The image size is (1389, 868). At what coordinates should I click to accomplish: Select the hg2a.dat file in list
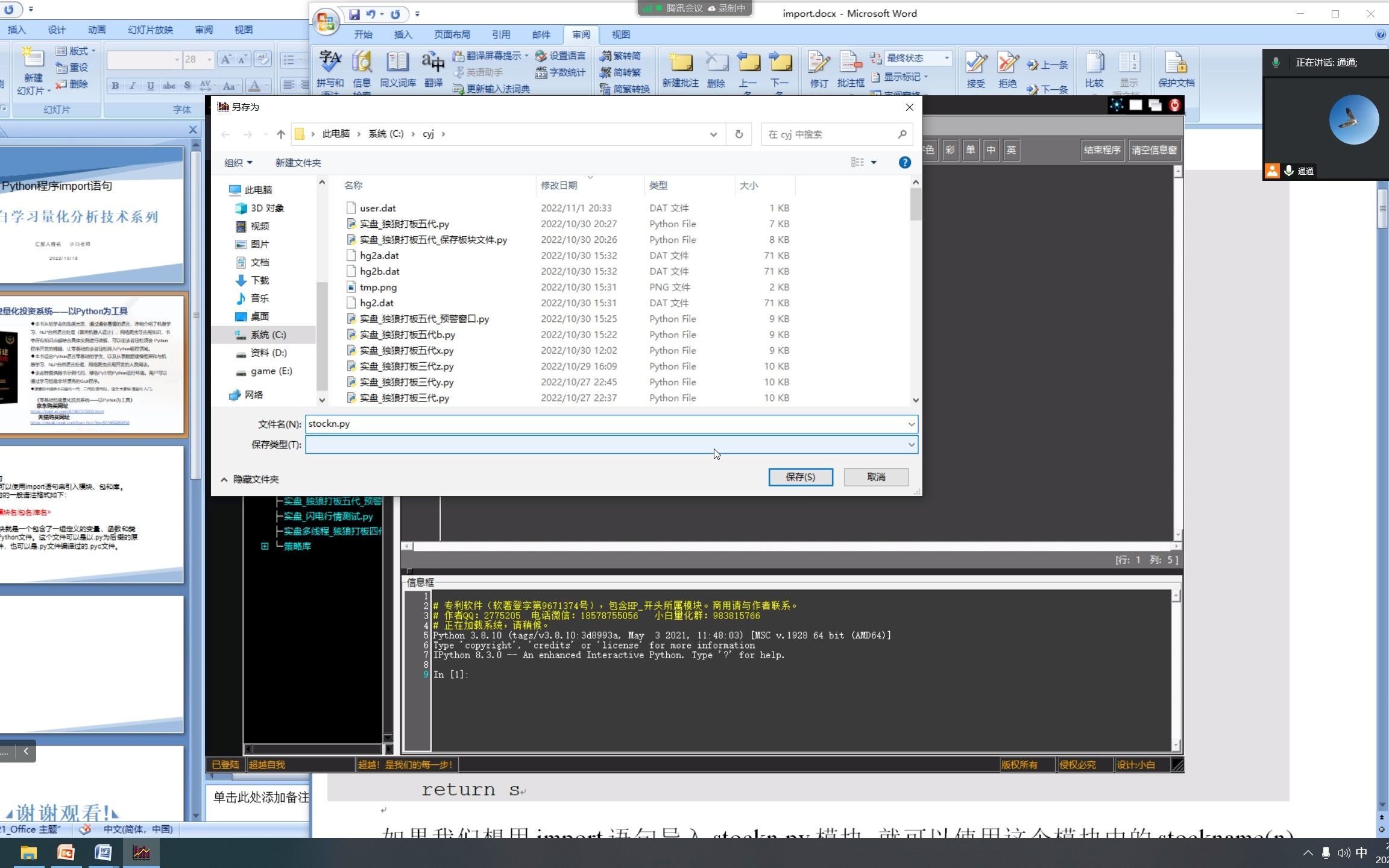379,256
